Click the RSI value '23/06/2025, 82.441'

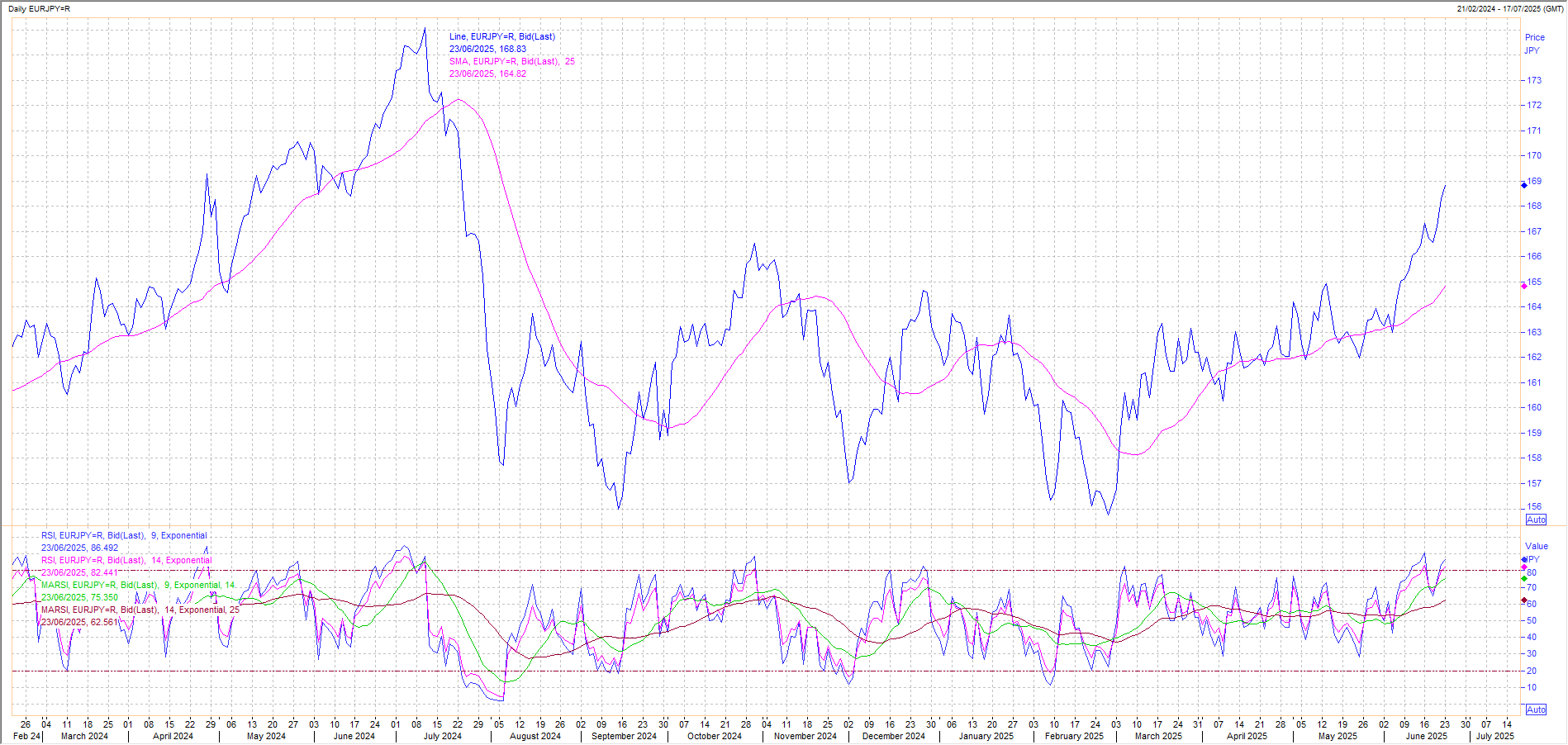click(x=79, y=572)
